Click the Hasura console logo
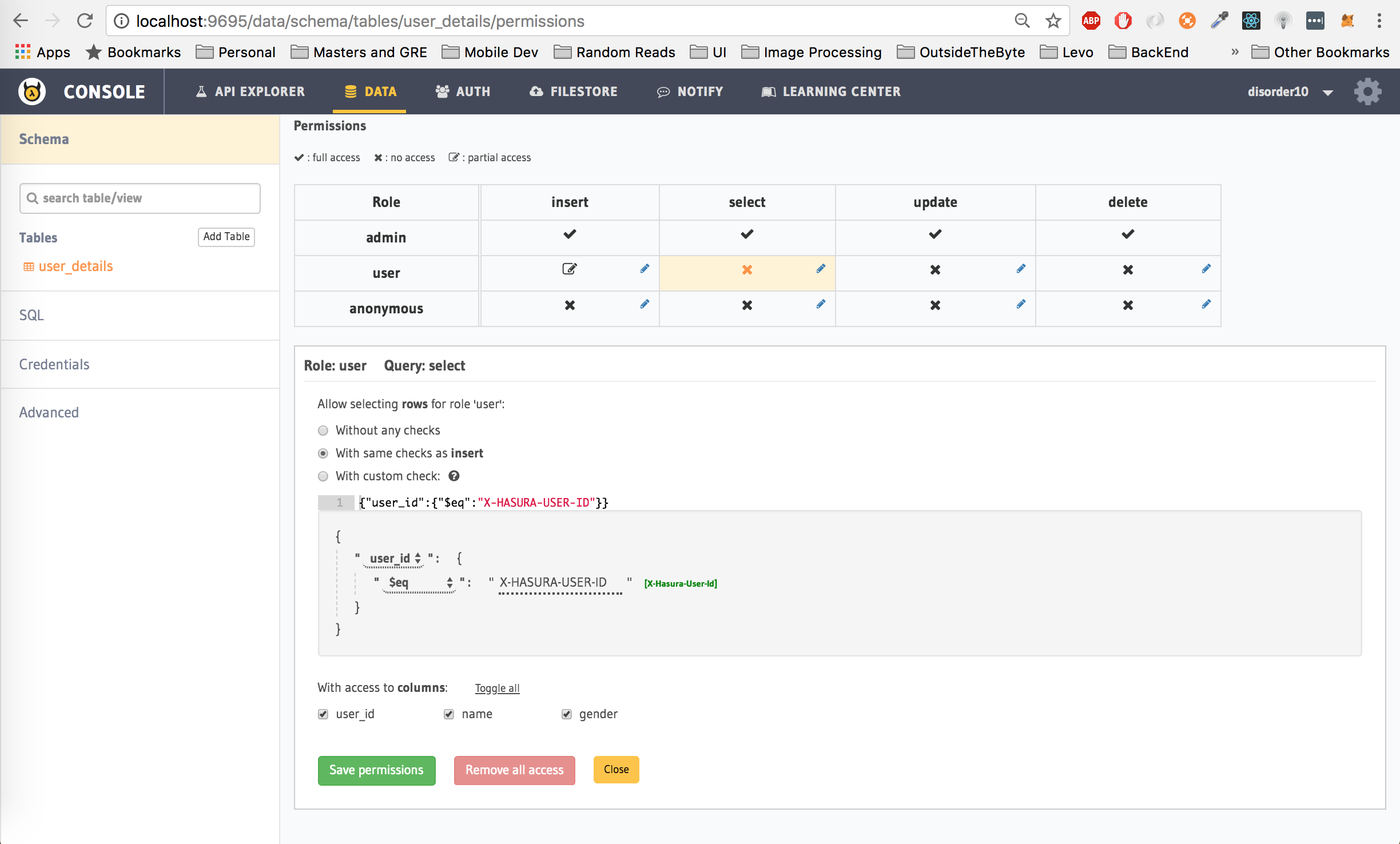Image resolution: width=1400 pixels, height=844 pixels. pyautogui.click(x=32, y=91)
